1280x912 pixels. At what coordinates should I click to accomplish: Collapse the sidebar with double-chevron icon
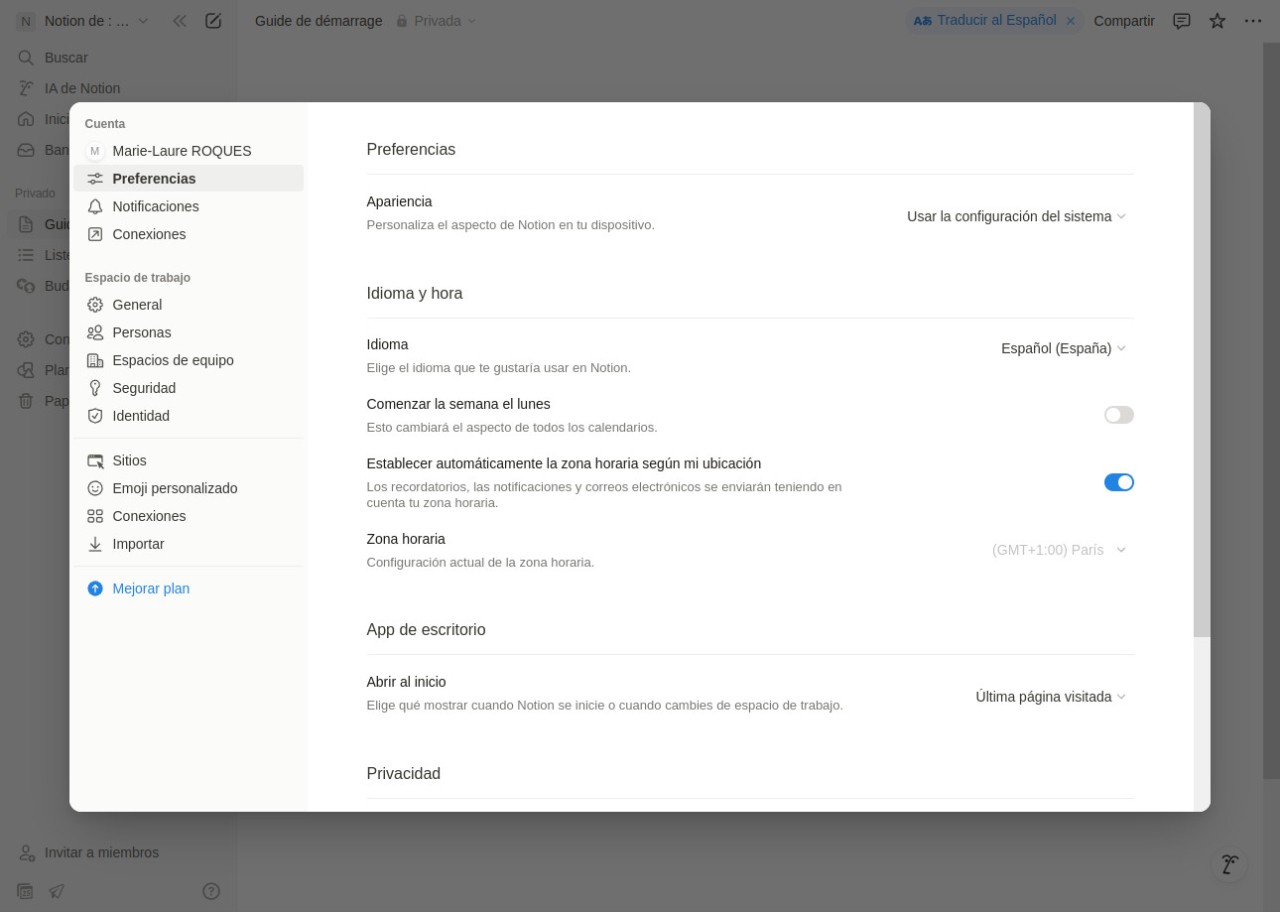click(x=180, y=21)
